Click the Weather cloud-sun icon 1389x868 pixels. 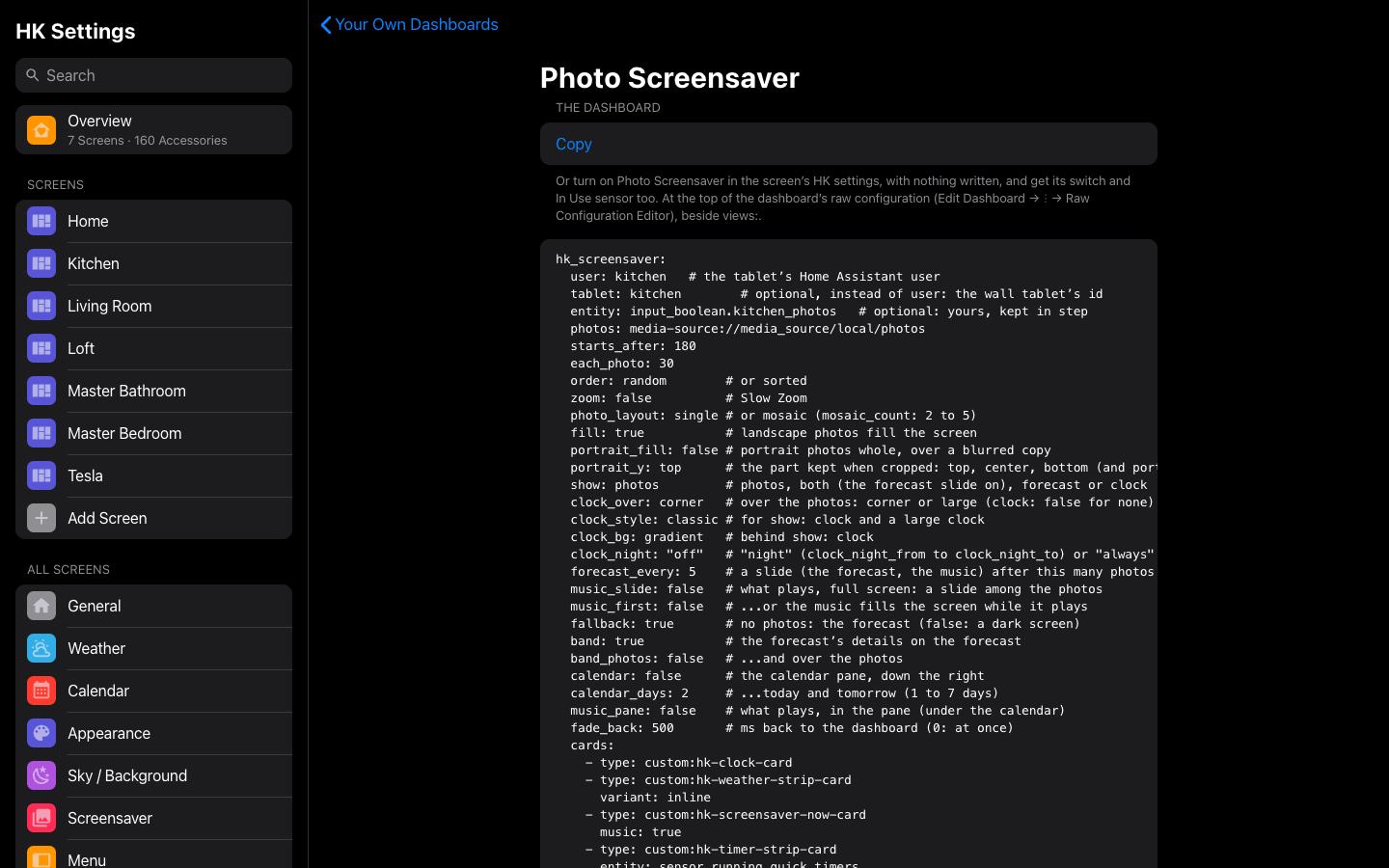click(41, 648)
